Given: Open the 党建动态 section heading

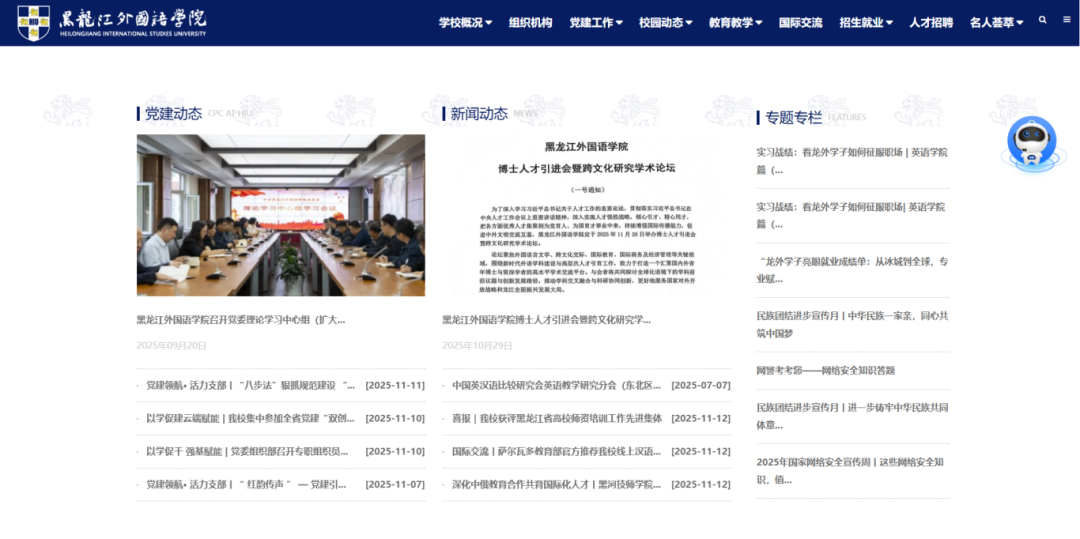Looking at the screenshot, I should coord(173,114).
